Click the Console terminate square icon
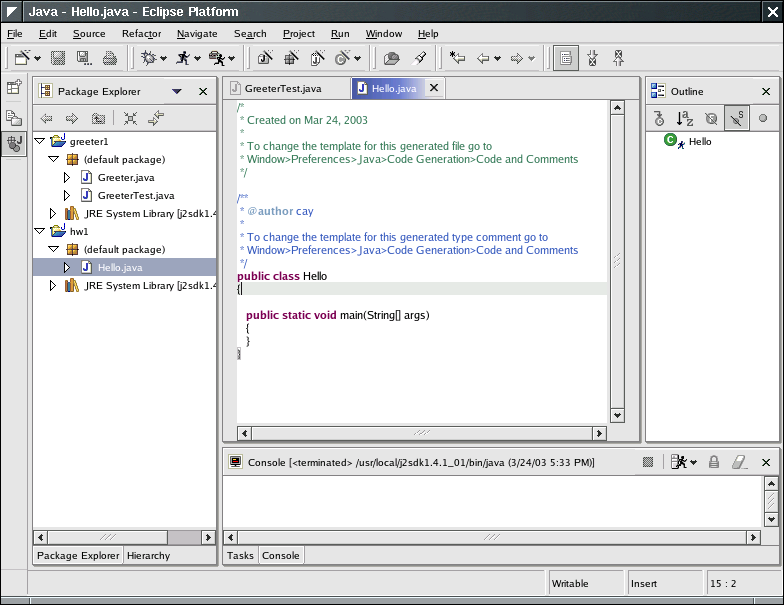This screenshot has height=605, width=784. 648,462
